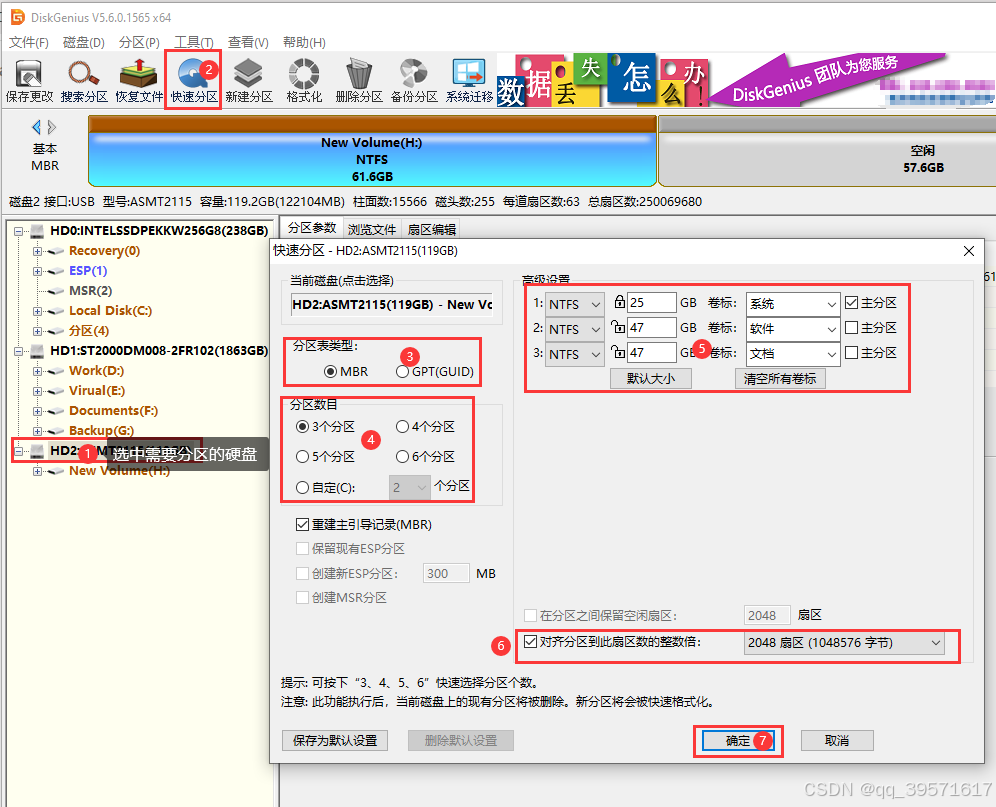Select the free space (空闲) 57.6GB bar

pyautogui.click(x=827, y=151)
